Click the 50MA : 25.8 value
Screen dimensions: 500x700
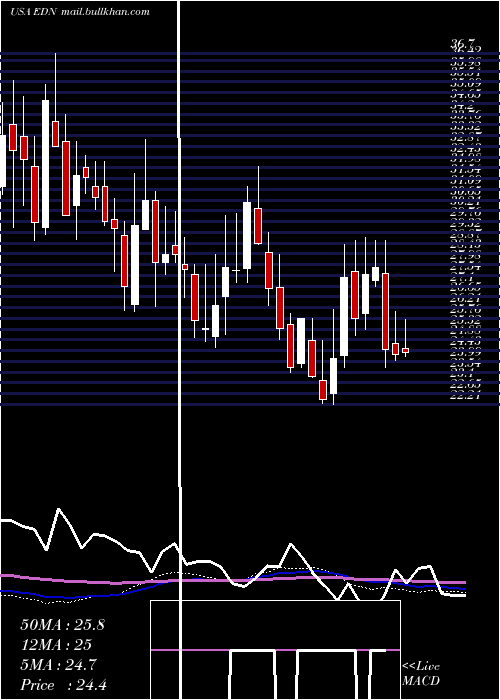click(62, 625)
